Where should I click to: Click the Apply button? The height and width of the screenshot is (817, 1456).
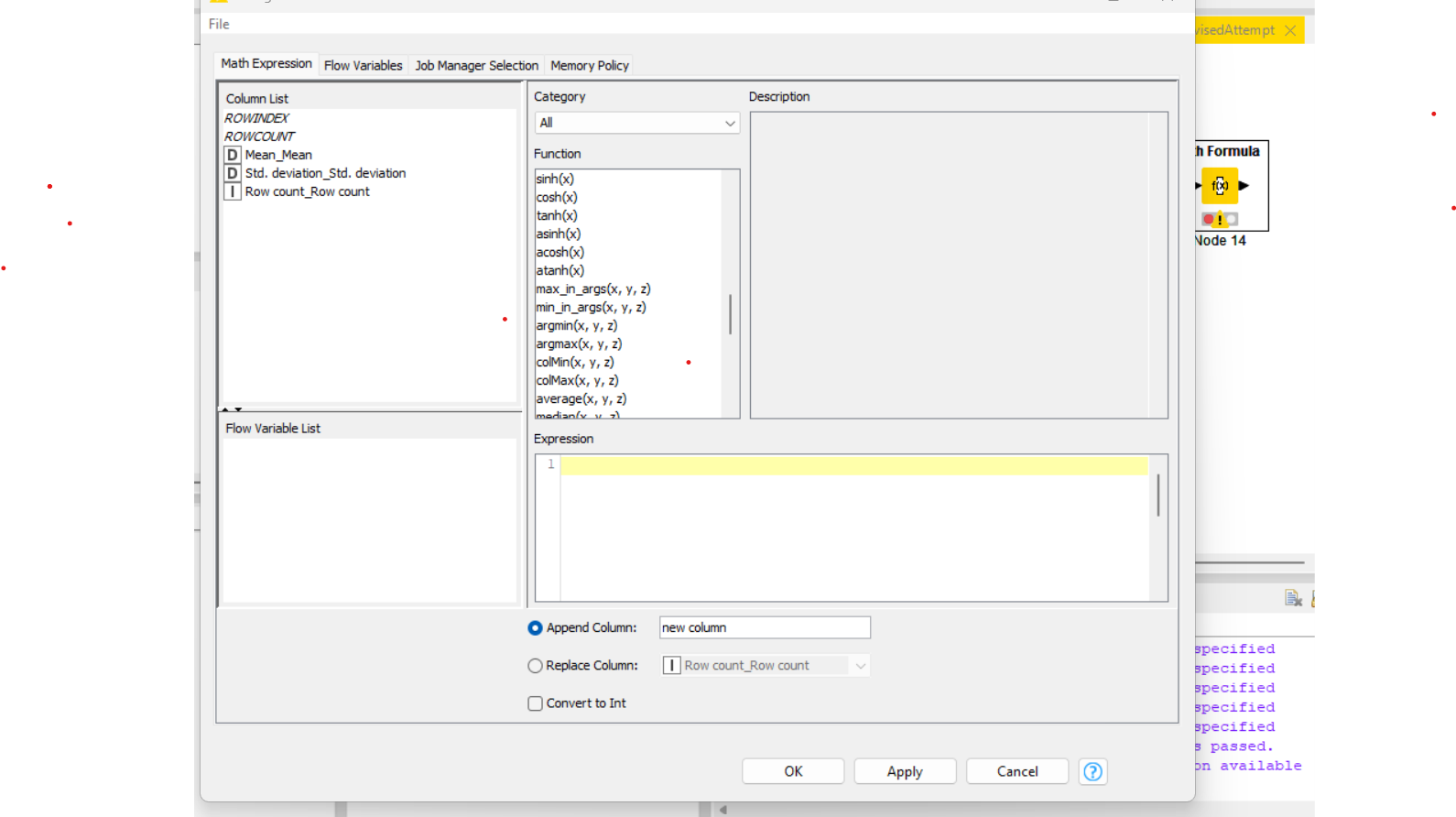[905, 771]
